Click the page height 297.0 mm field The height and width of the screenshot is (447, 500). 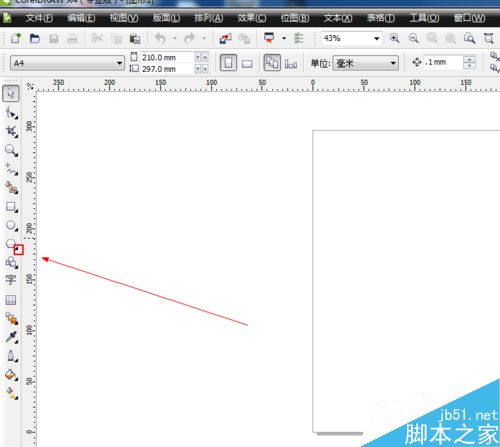point(167,69)
